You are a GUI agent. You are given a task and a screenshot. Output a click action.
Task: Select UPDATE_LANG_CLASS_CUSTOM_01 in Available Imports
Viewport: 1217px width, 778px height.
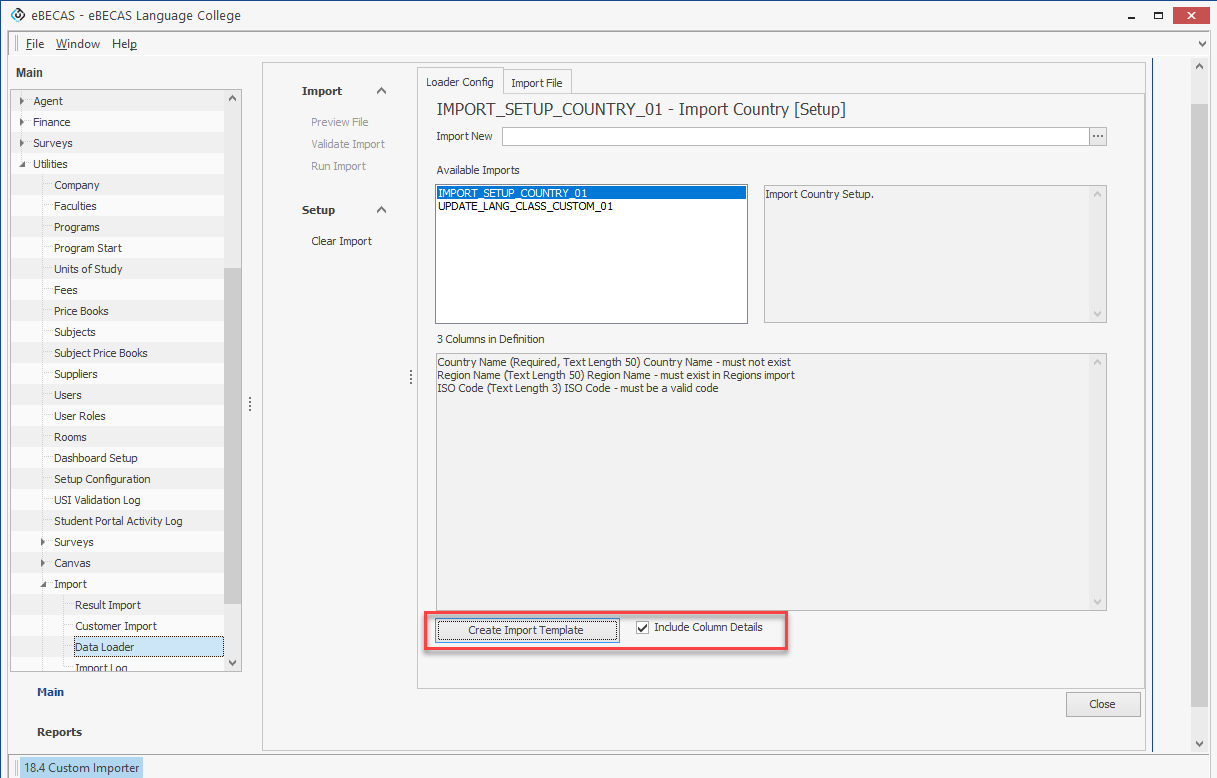click(x=525, y=206)
